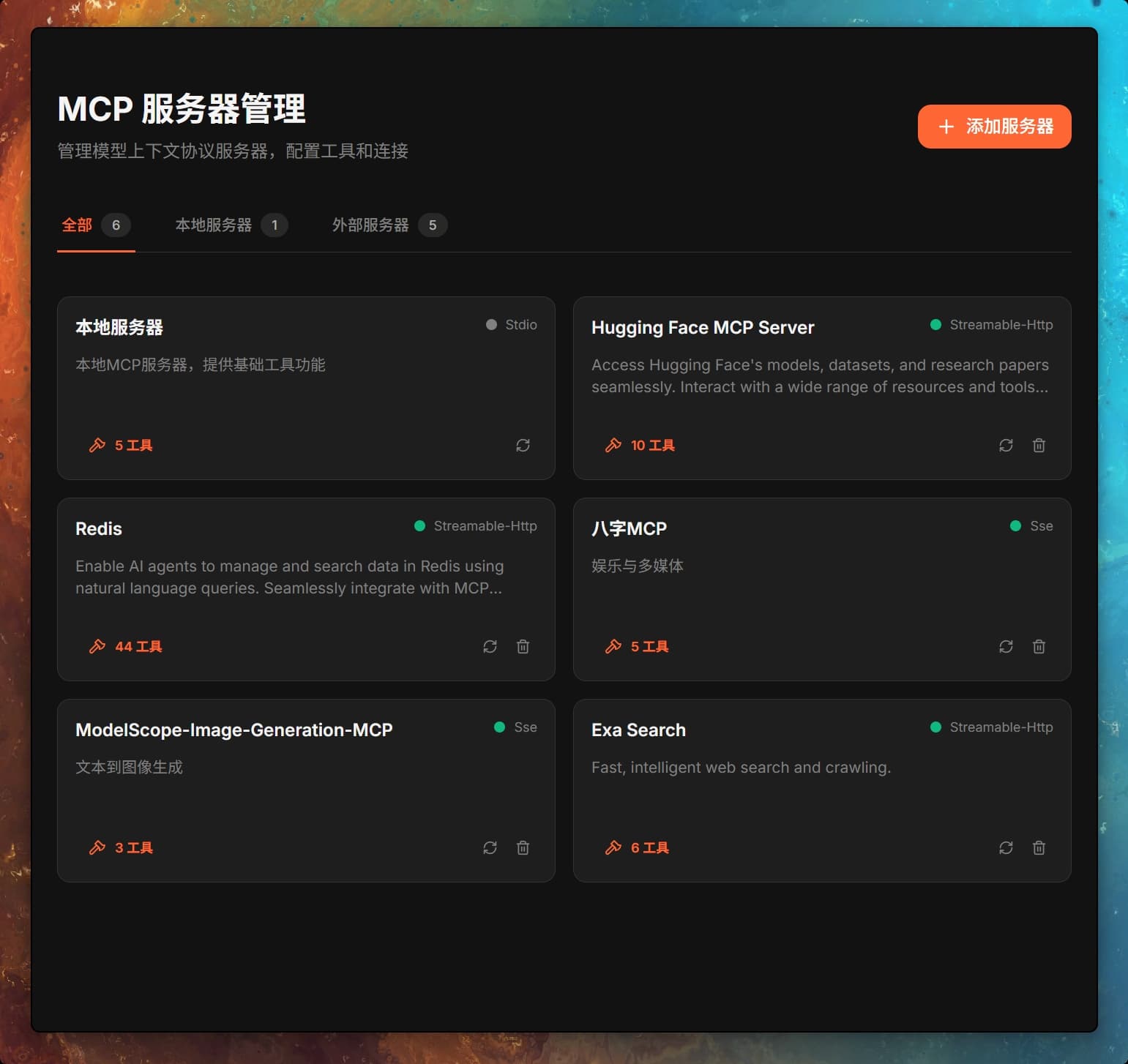This screenshot has height=1064, width=1128.
Task: Click the count badge on 外部服务器 tab
Action: click(433, 225)
